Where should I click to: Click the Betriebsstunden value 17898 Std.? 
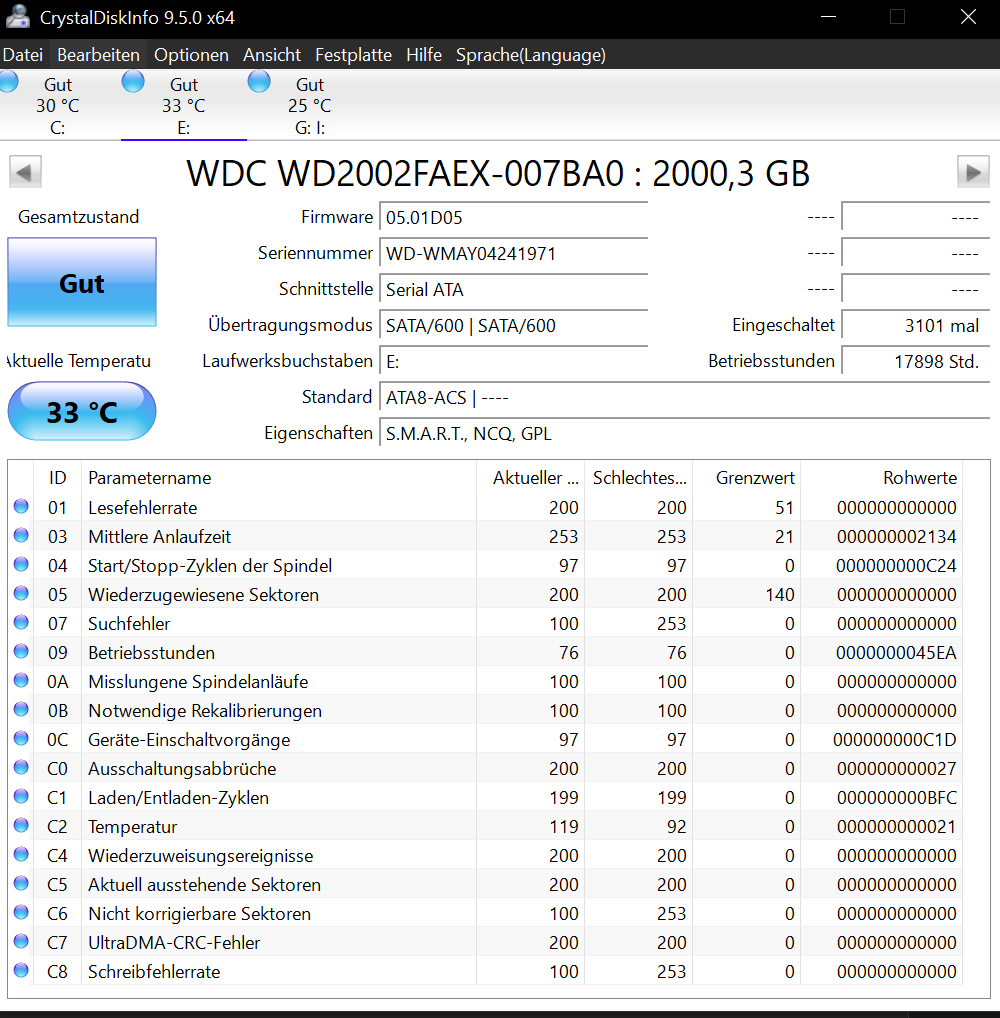click(x=916, y=361)
